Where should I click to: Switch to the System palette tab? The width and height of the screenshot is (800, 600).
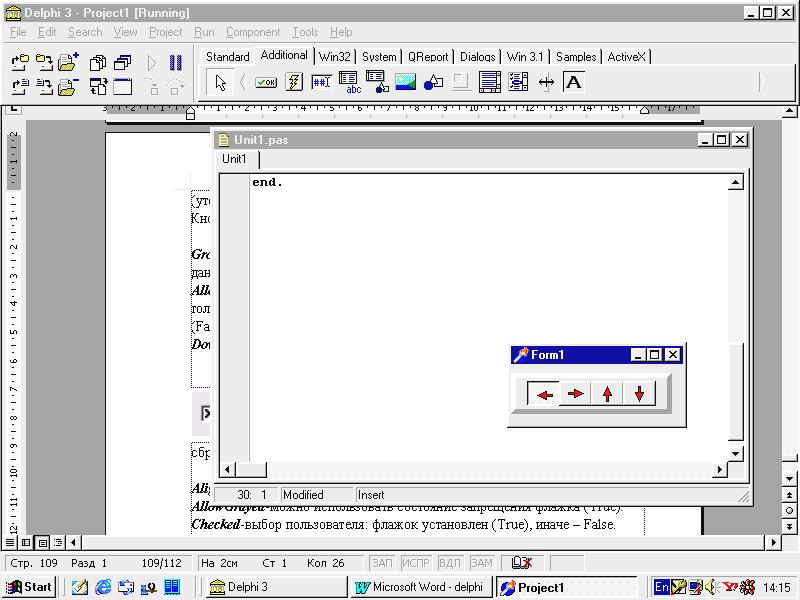click(x=379, y=57)
